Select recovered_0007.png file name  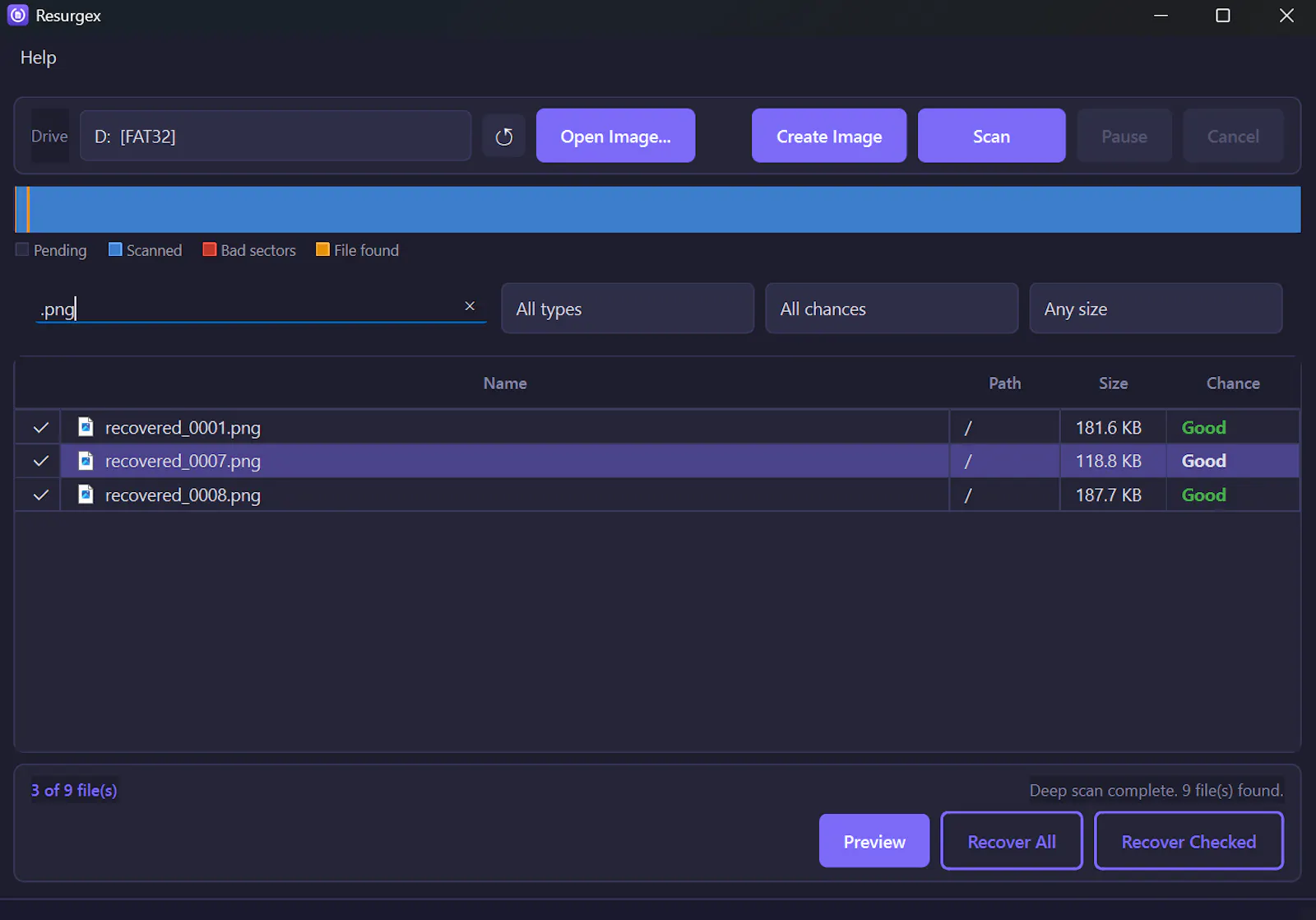[183, 461]
